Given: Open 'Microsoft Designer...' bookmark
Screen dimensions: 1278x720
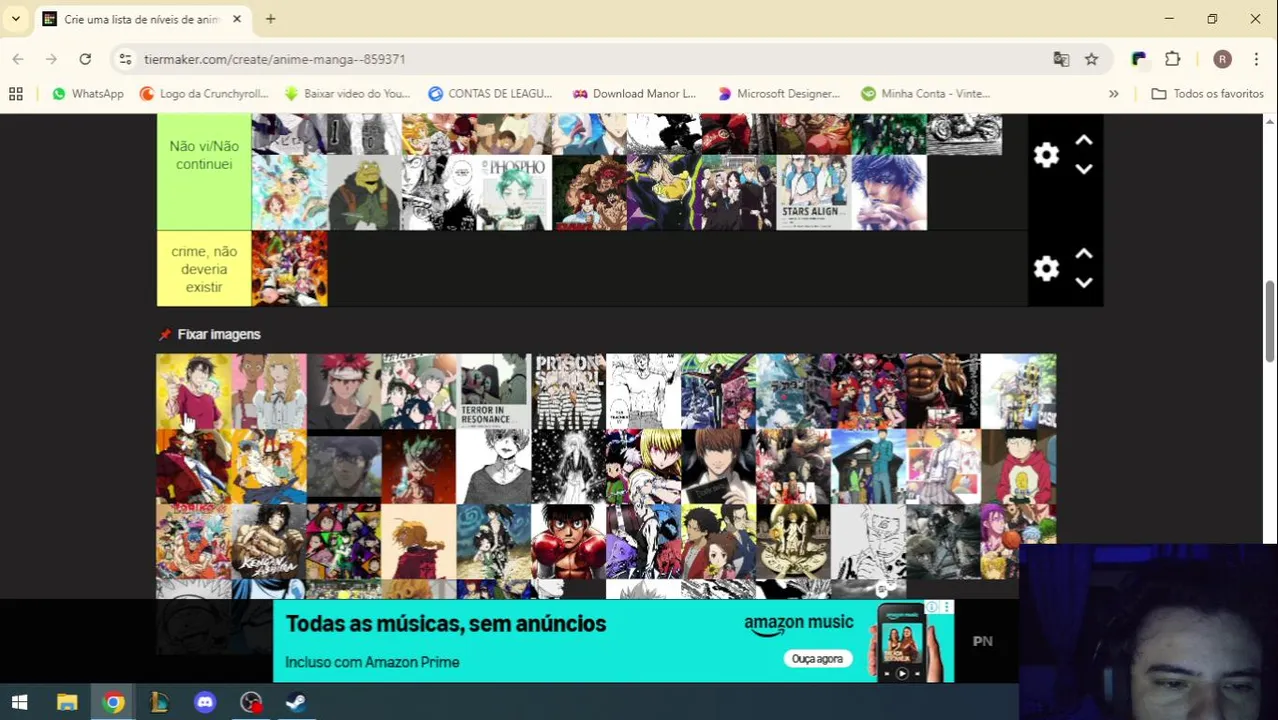Looking at the screenshot, I should point(779,93).
